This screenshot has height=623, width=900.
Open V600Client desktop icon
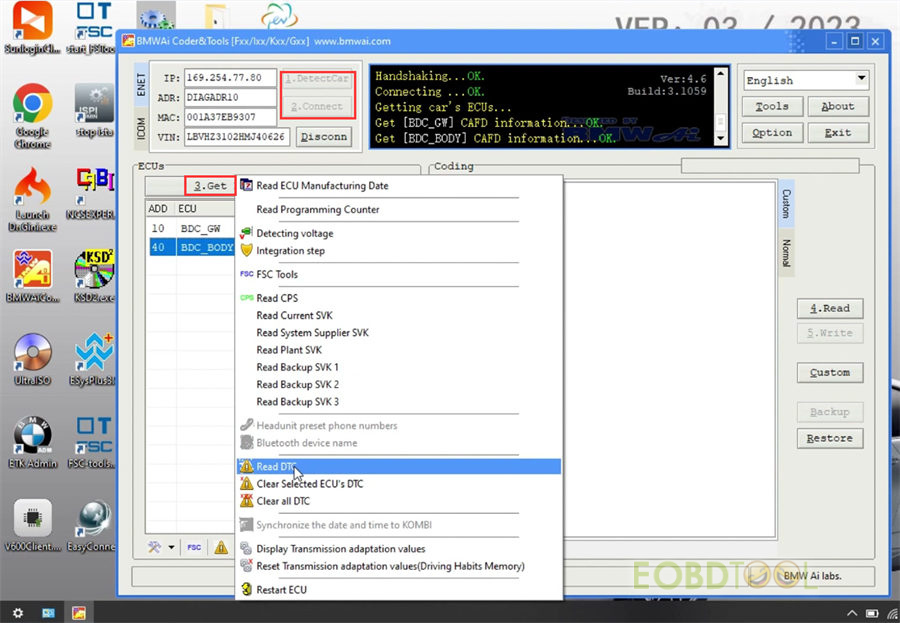(32, 525)
